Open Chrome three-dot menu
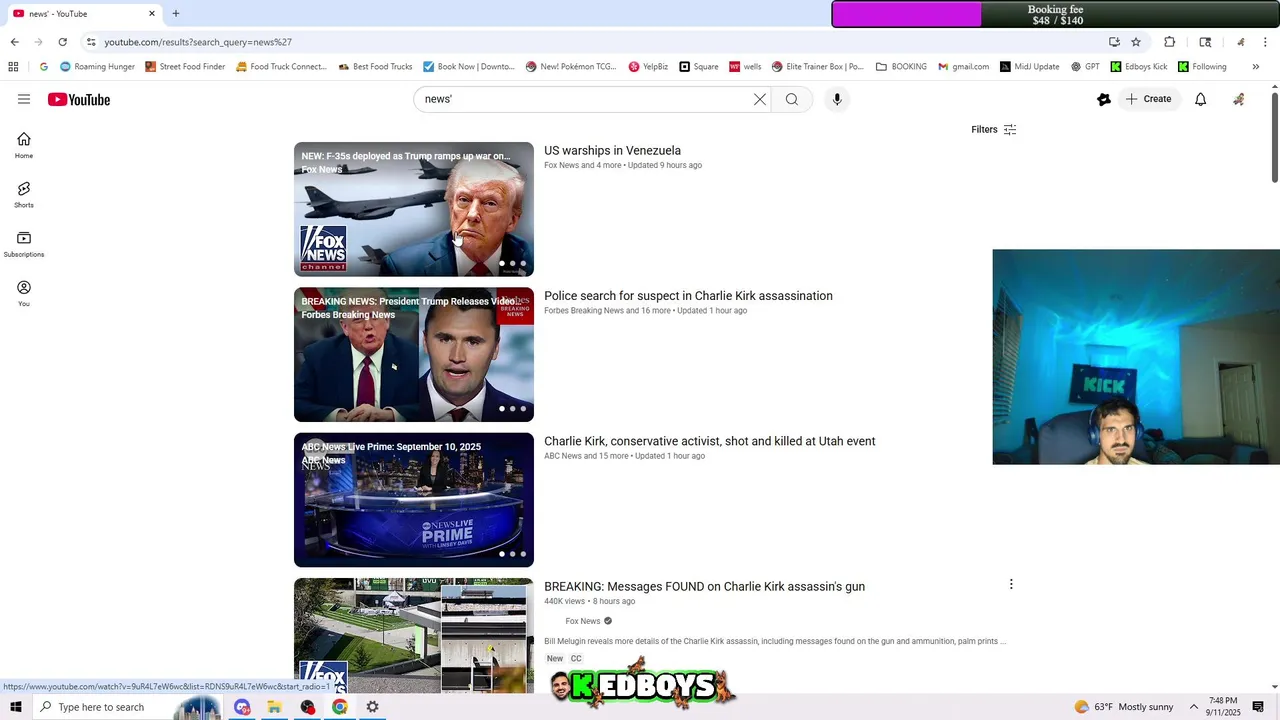The height and width of the screenshot is (720, 1280). coord(1266,42)
